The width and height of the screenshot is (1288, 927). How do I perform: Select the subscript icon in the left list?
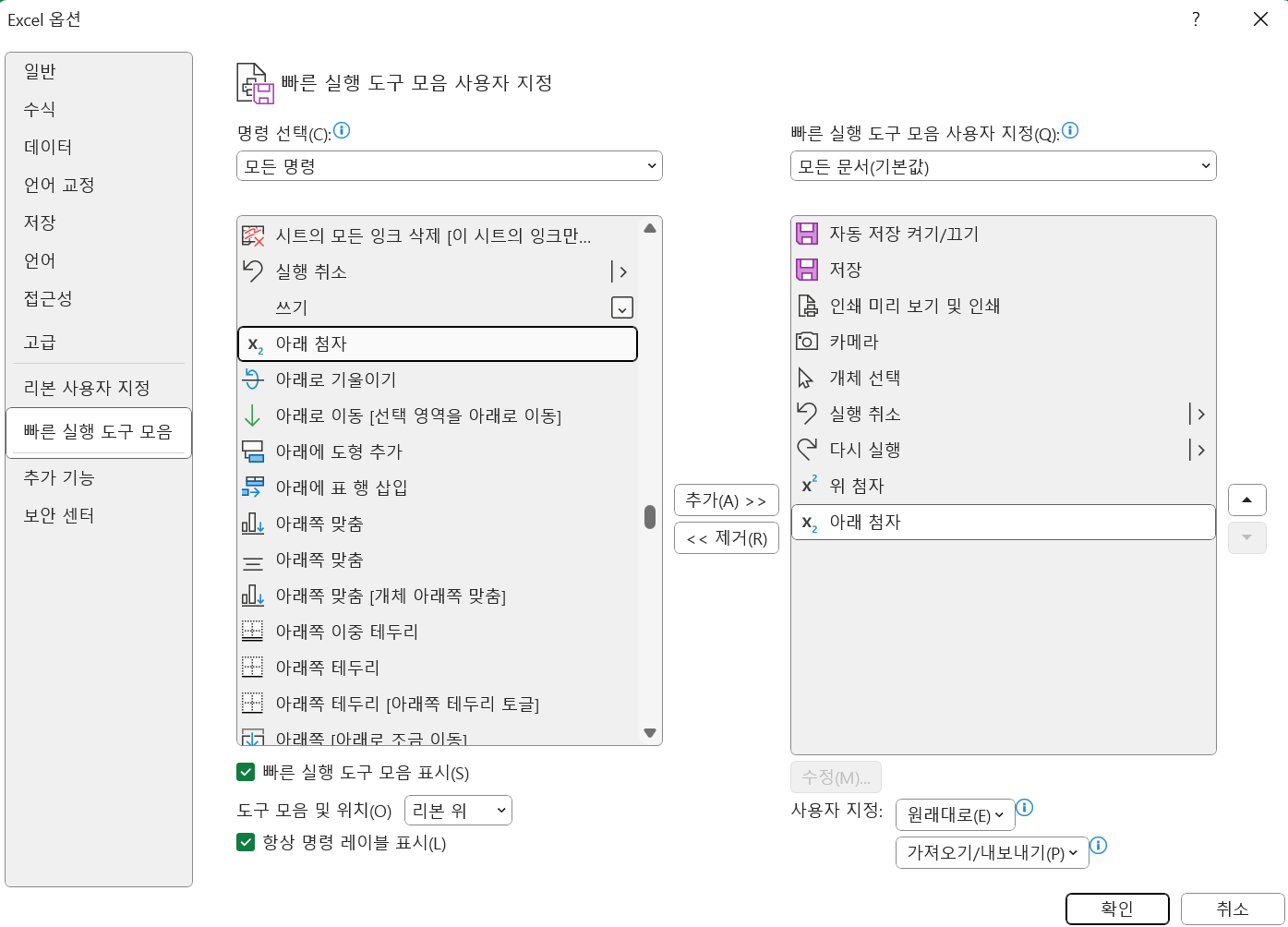255,344
